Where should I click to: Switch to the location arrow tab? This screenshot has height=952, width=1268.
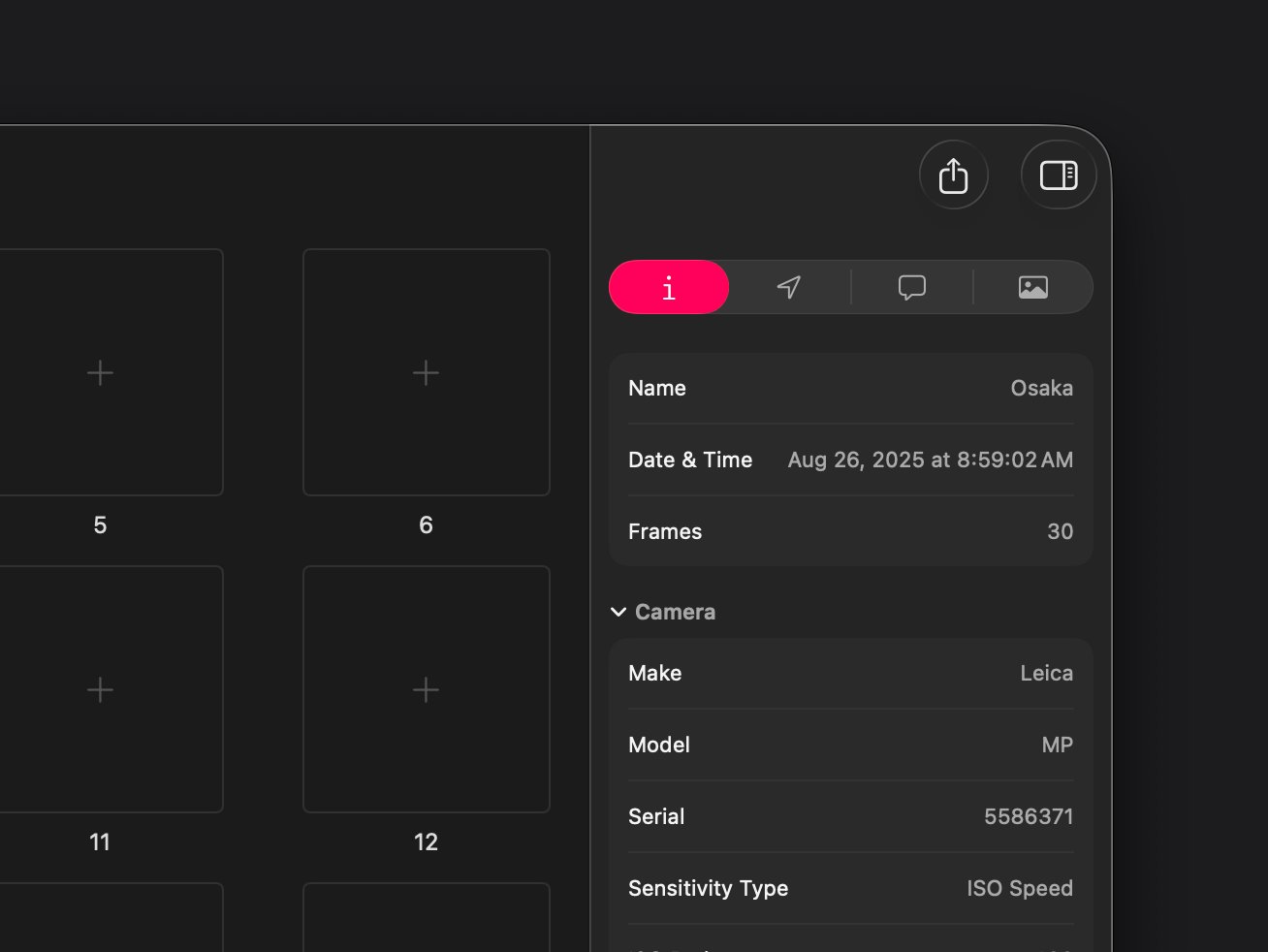789,287
